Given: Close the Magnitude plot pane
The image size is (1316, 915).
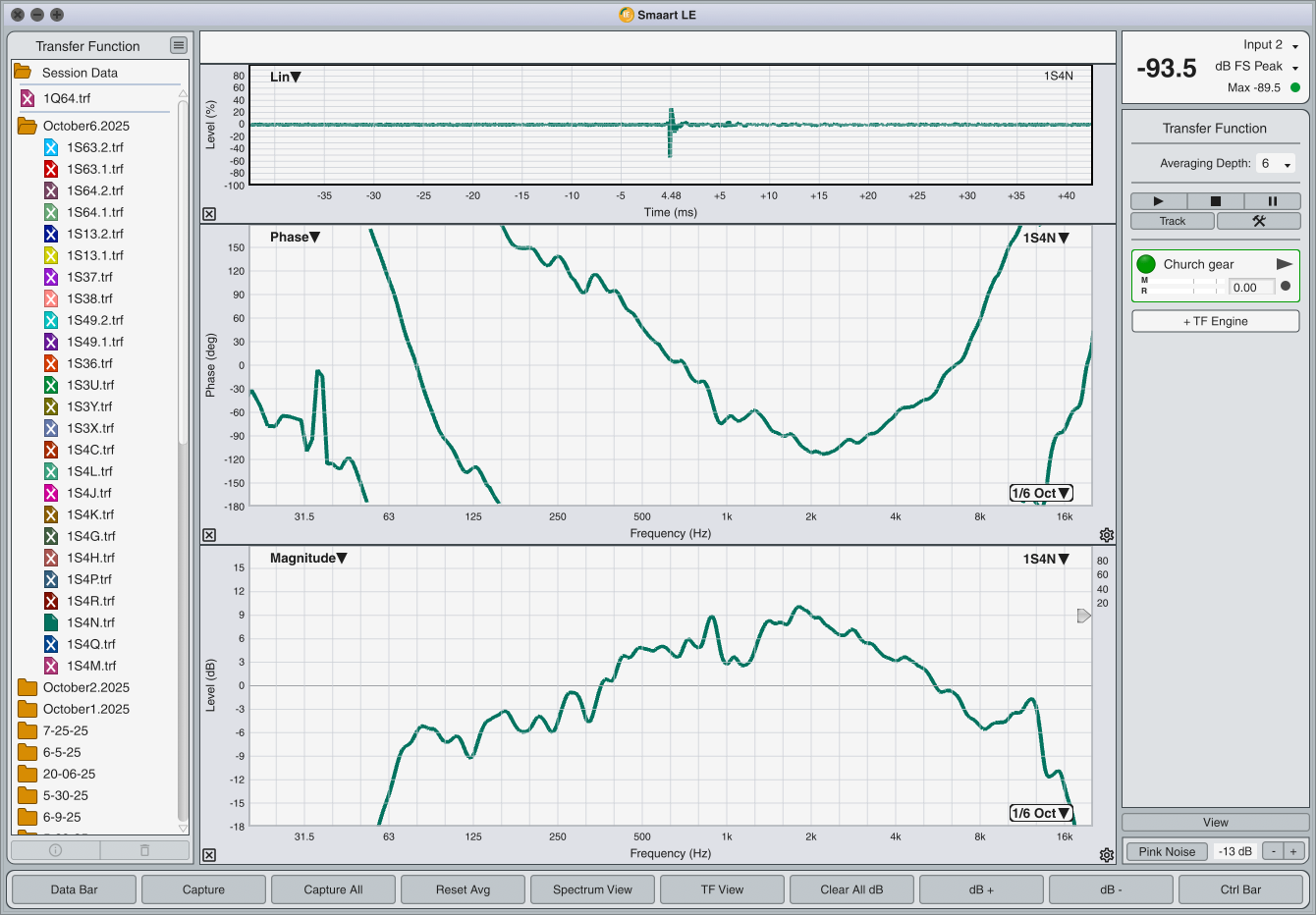Looking at the screenshot, I should tap(209, 855).
